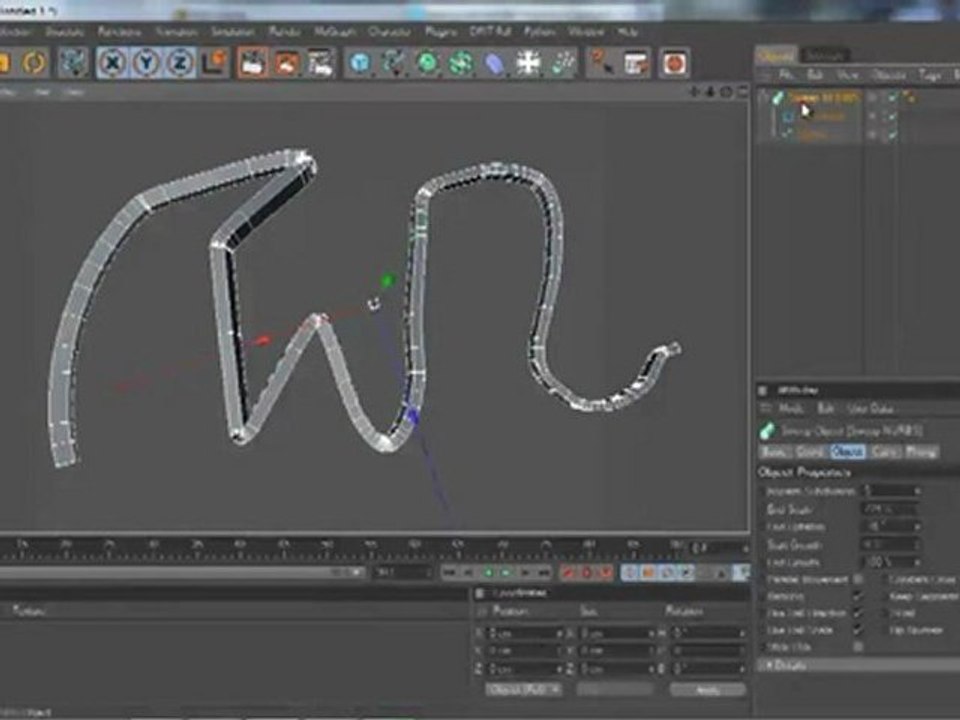Click the green Array modeling object icon
This screenshot has height=720, width=960.
(460, 62)
